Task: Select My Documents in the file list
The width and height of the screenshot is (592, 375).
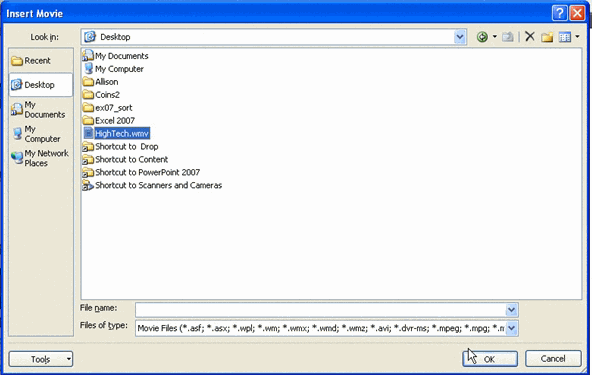Action: (x=116, y=56)
